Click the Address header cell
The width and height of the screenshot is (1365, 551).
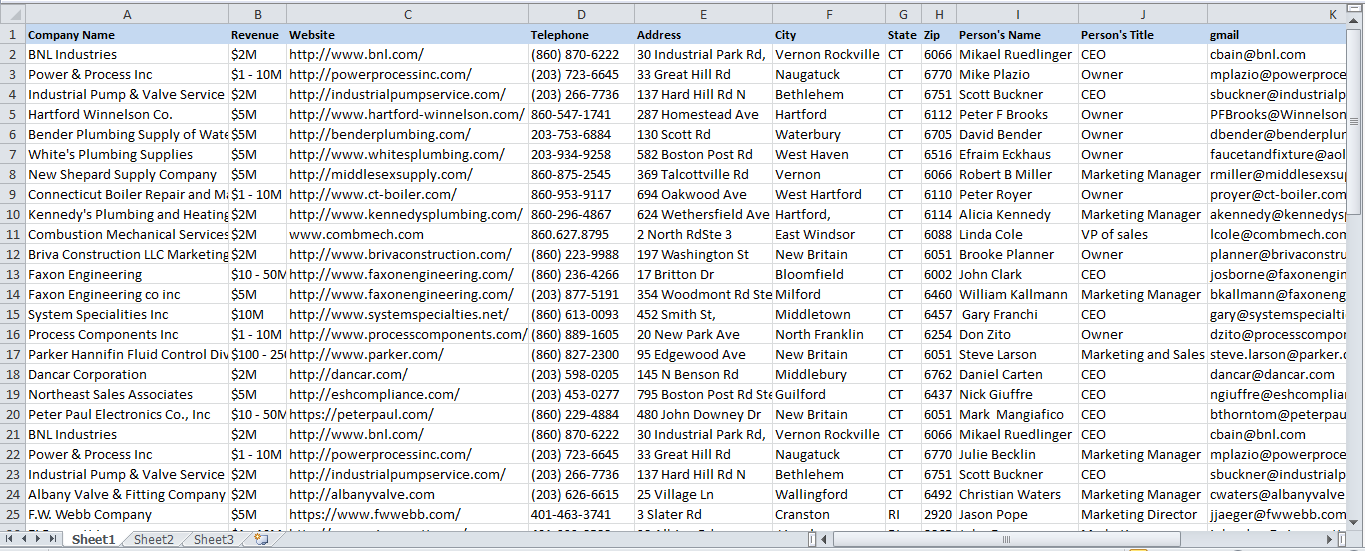tap(703, 34)
